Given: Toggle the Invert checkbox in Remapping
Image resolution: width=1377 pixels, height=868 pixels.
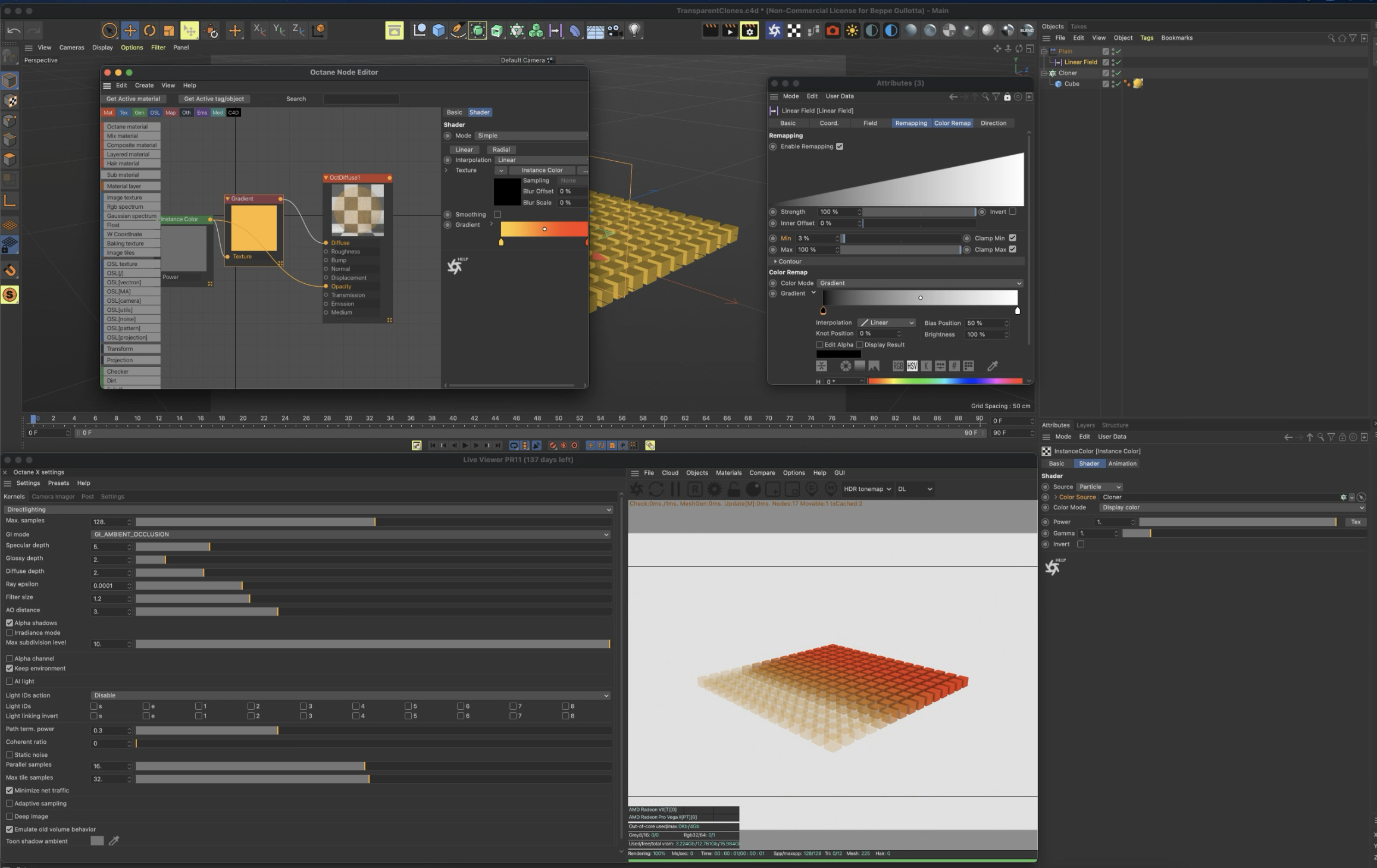Looking at the screenshot, I should 1012,211.
